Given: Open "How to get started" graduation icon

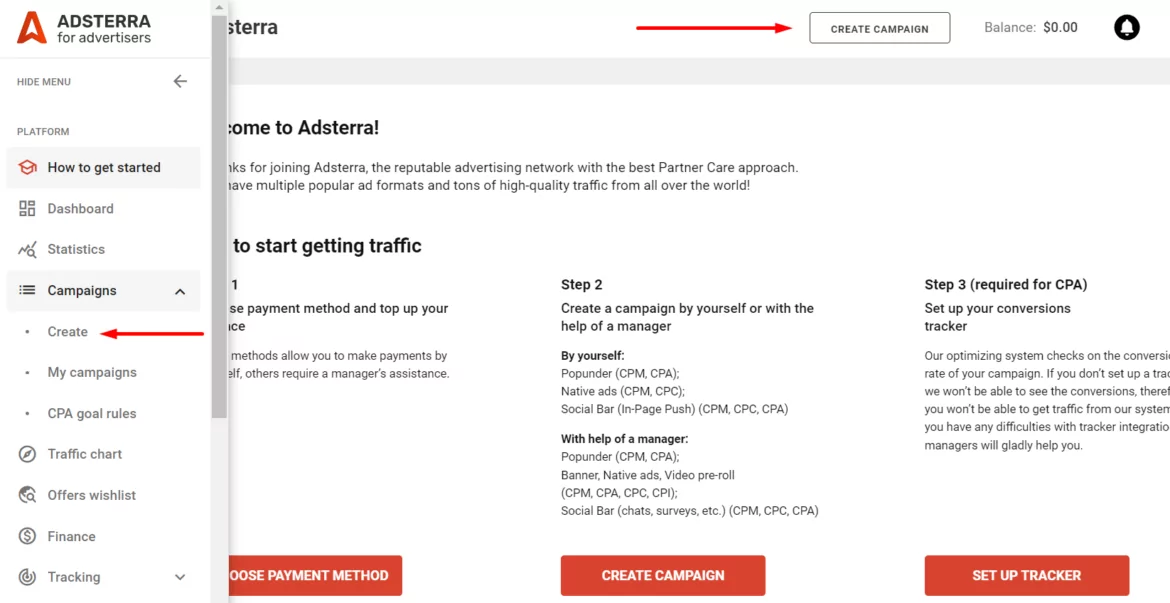Looking at the screenshot, I should [x=28, y=167].
